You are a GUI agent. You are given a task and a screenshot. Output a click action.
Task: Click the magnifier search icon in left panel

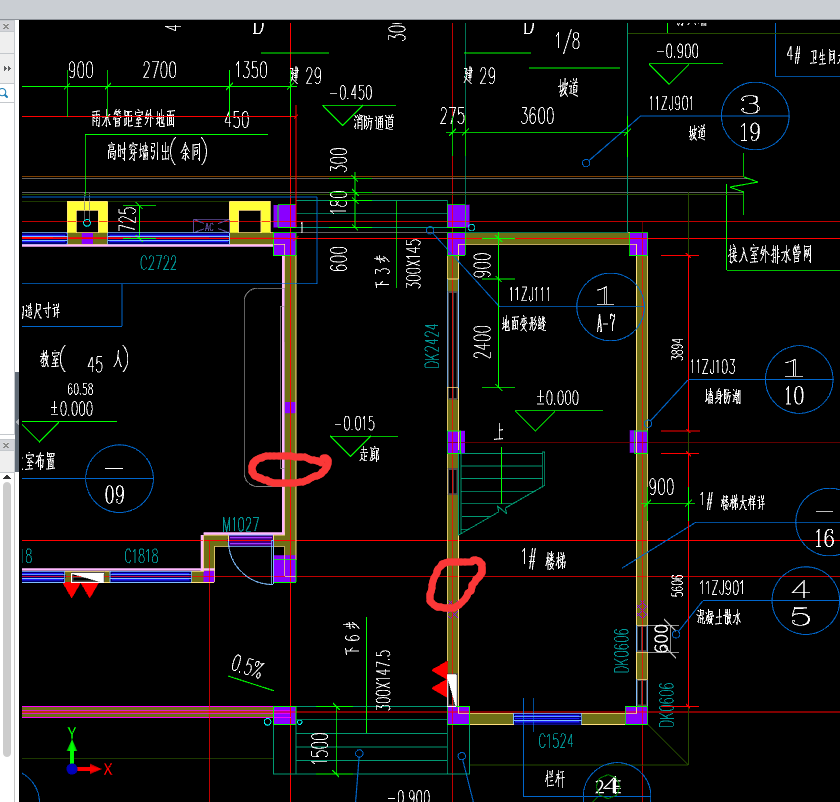[4, 94]
